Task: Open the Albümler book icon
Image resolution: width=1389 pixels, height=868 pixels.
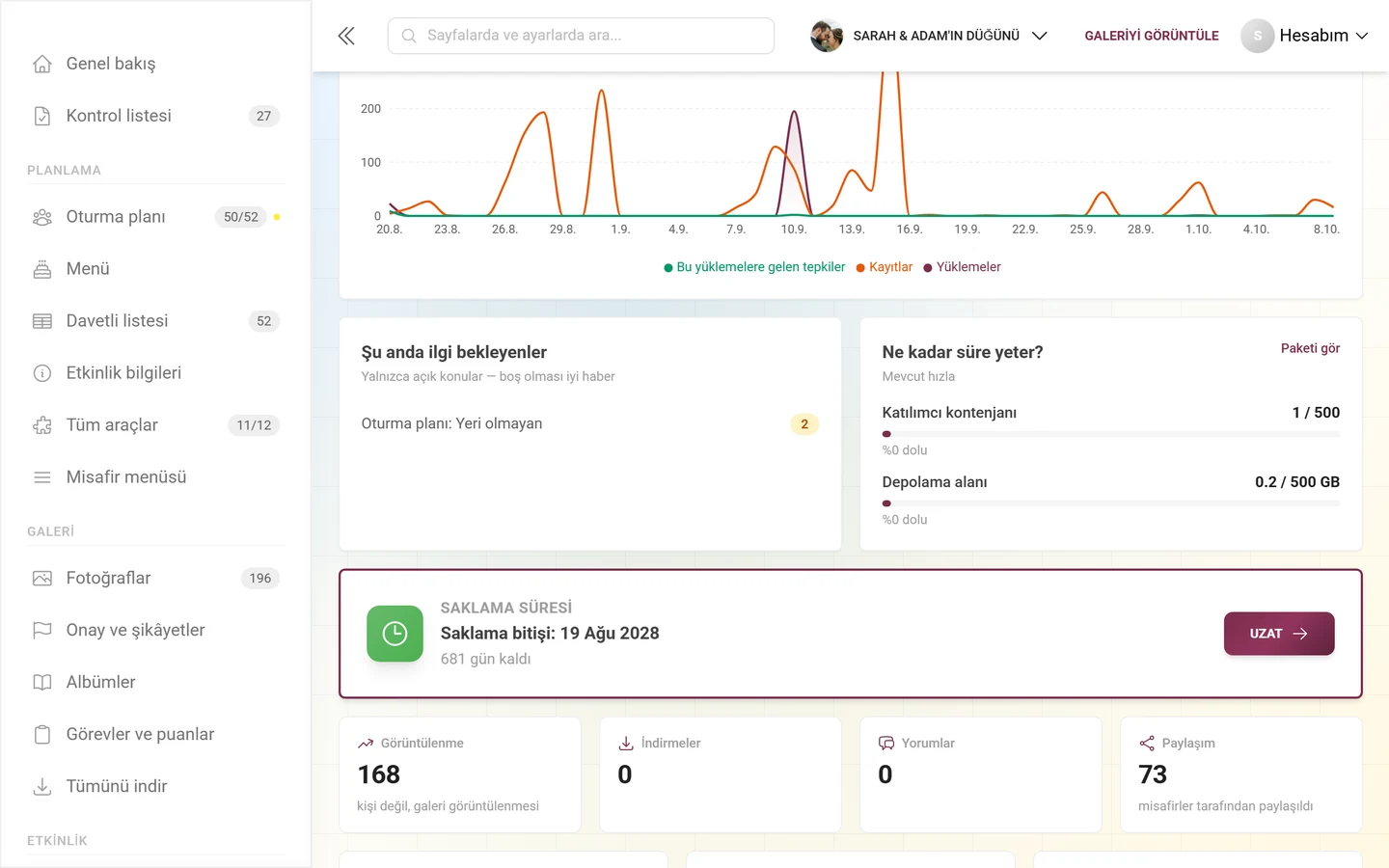Action: point(42,683)
